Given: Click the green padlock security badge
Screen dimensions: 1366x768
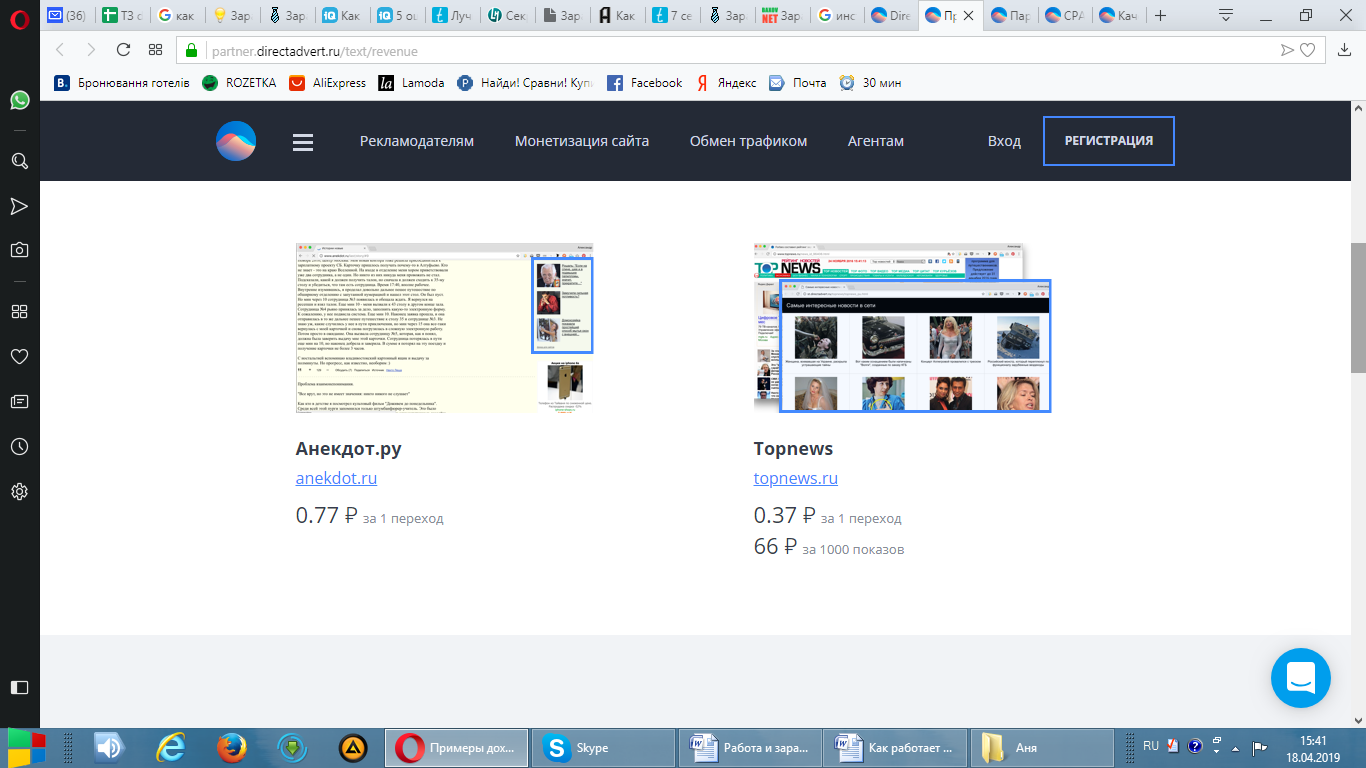Looking at the screenshot, I should [192, 51].
